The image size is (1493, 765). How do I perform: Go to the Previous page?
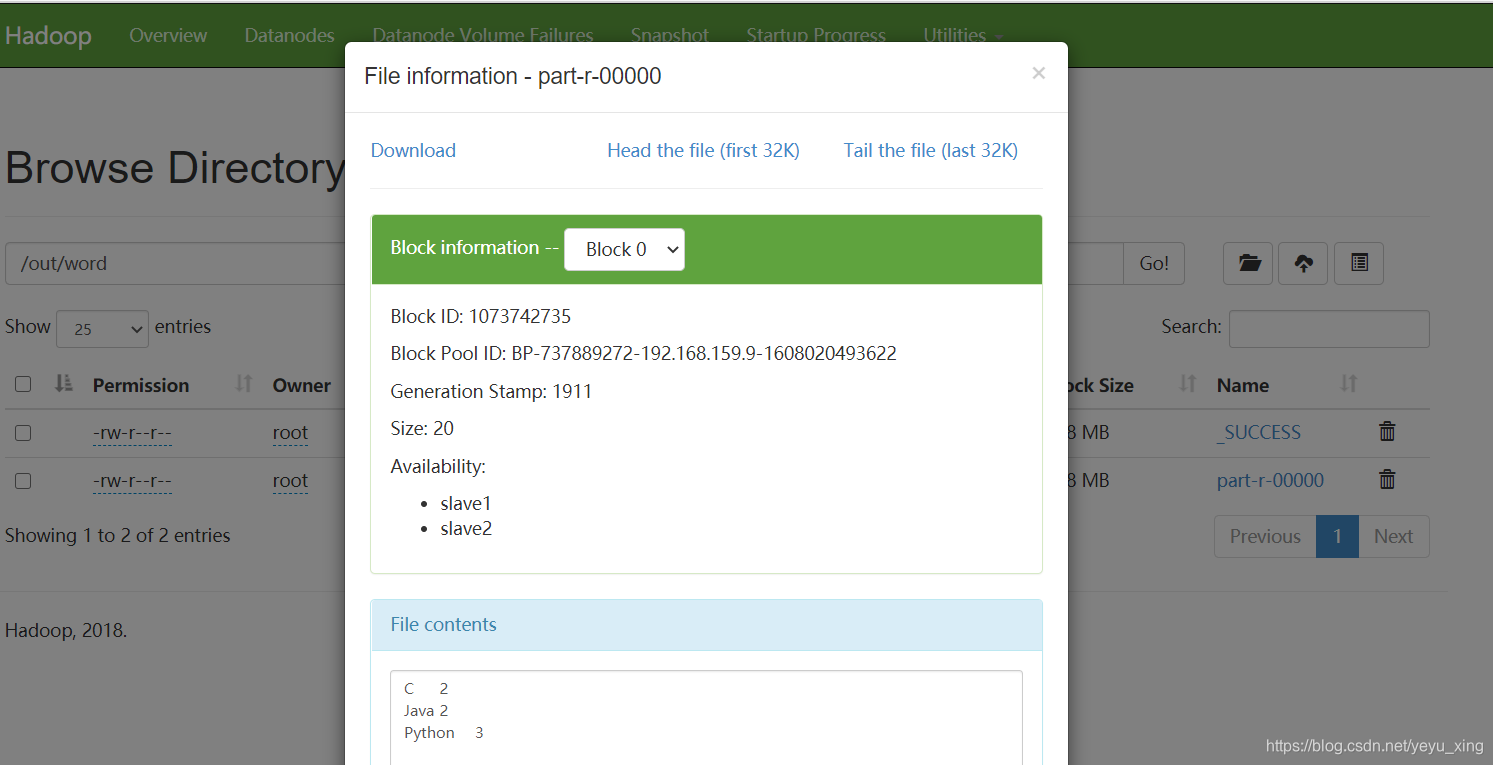(x=1265, y=536)
